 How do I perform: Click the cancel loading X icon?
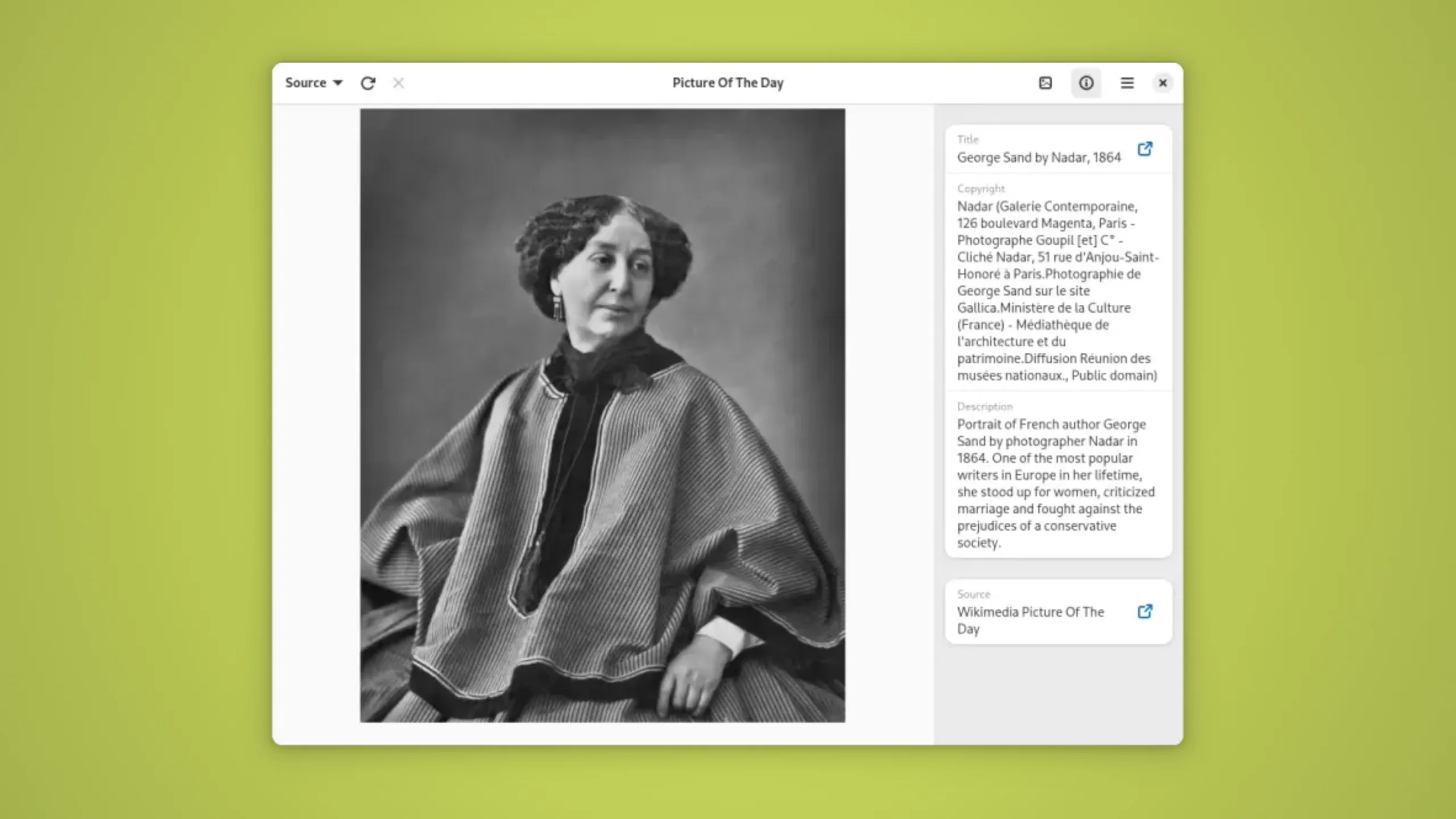398,83
